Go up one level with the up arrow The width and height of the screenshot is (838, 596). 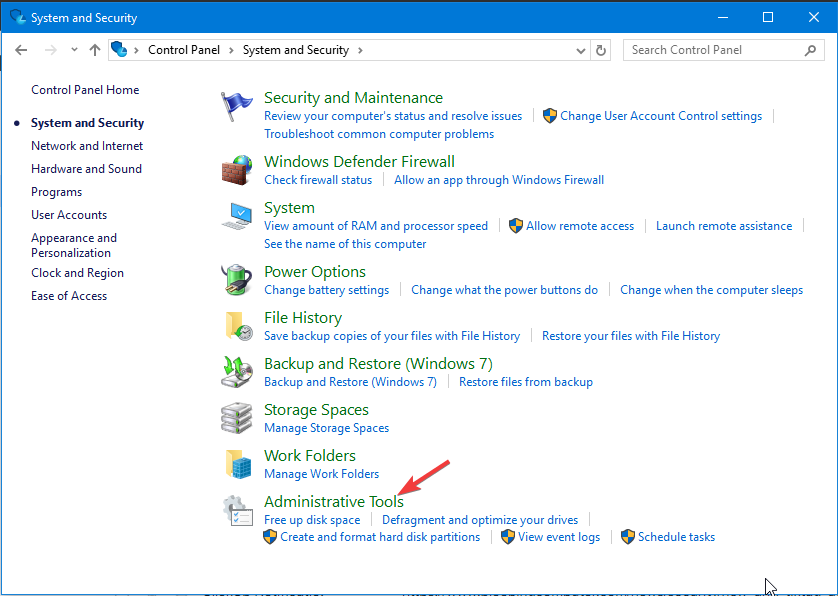95,50
